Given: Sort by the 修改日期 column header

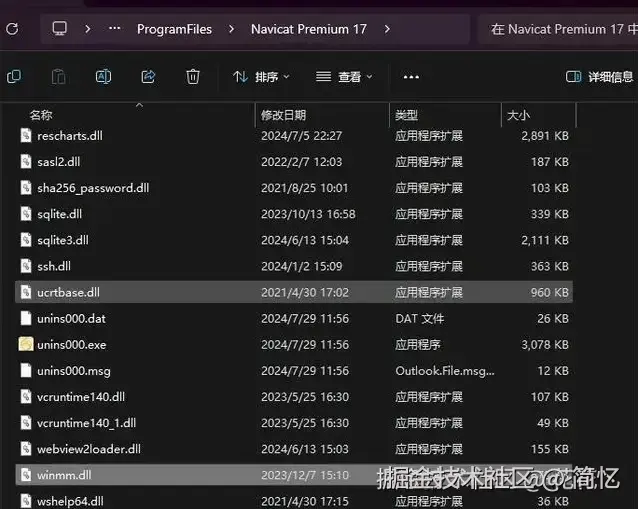Looking at the screenshot, I should pyautogui.click(x=284, y=115).
